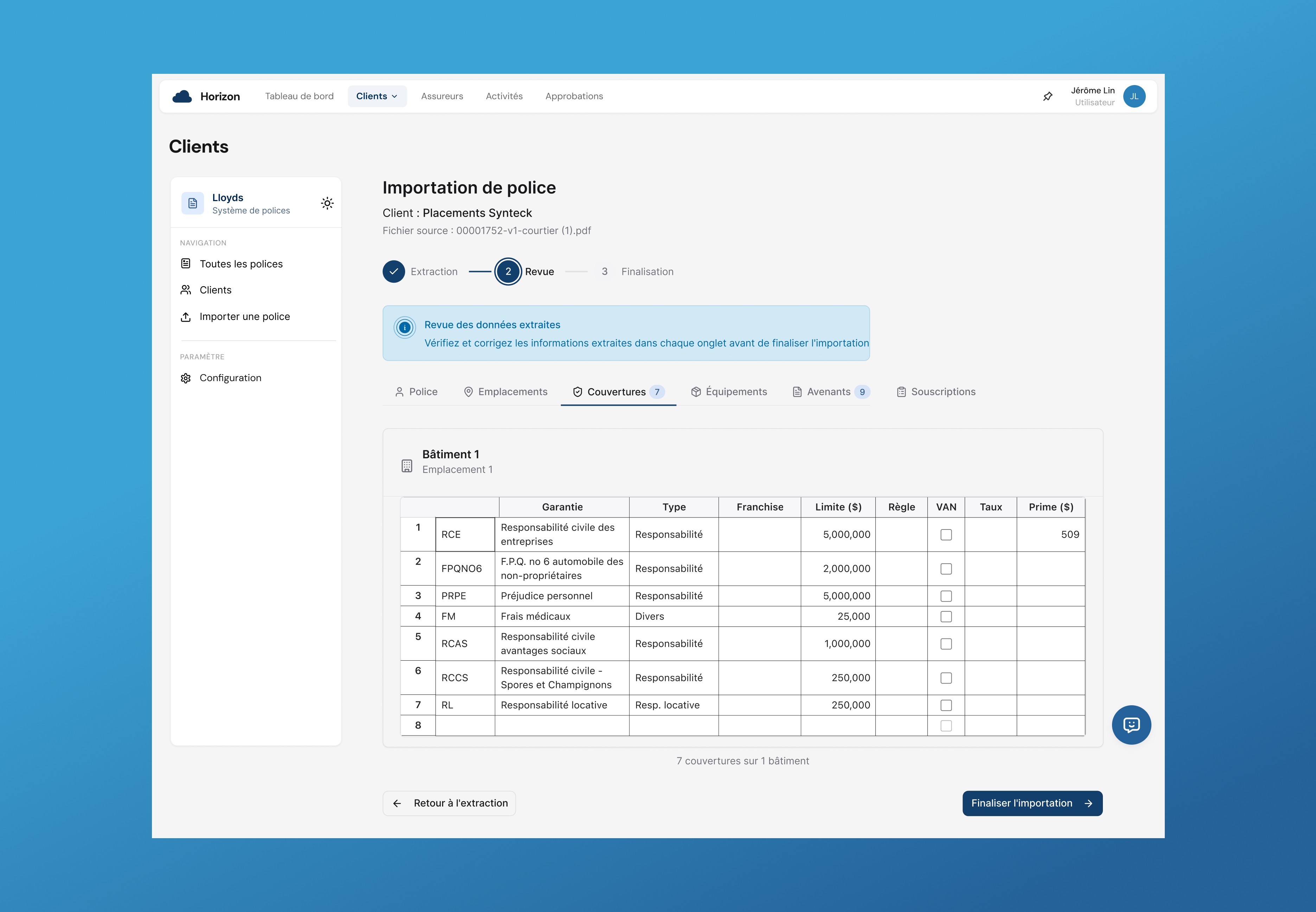The image size is (1316, 912).
Task: Switch to the Avenants tab
Action: [x=830, y=392]
